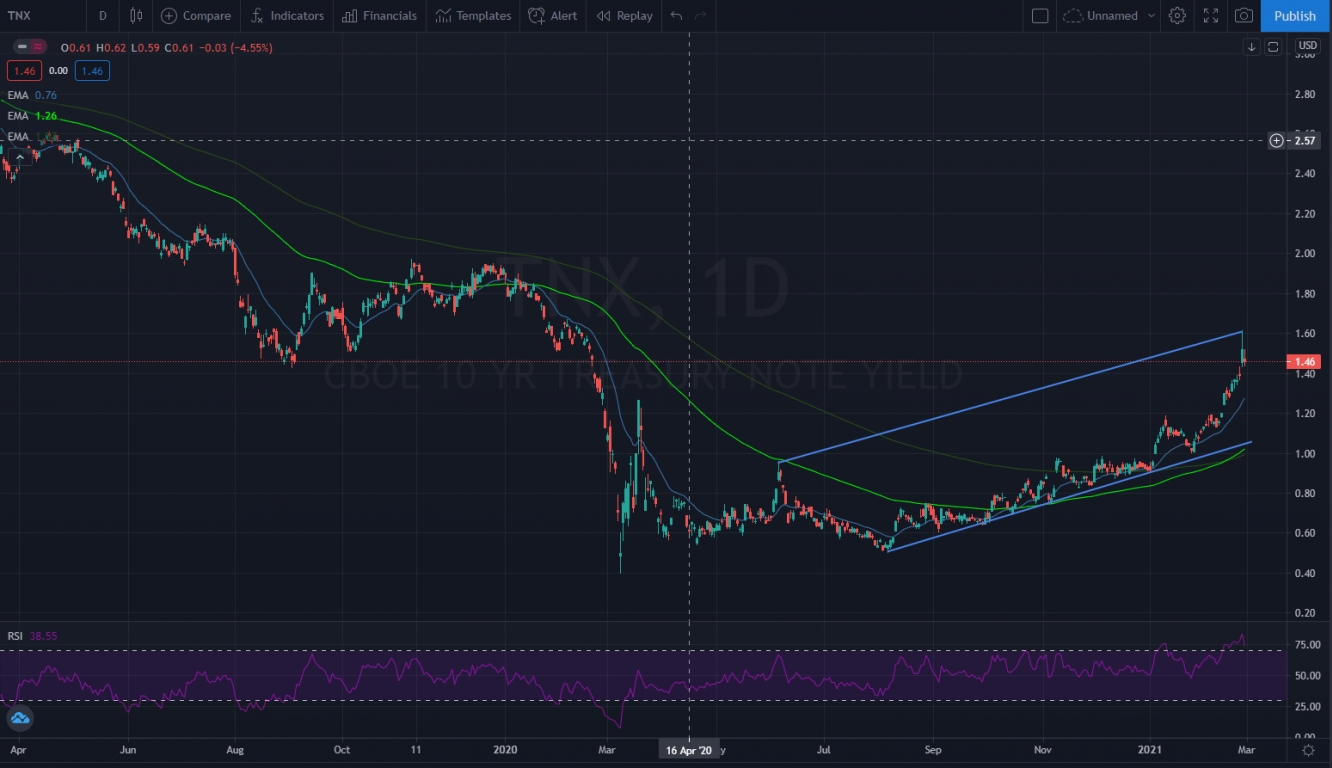The height and width of the screenshot is (768, 1332).
Task: Create an Alert
Action: (x=553, y=16)
